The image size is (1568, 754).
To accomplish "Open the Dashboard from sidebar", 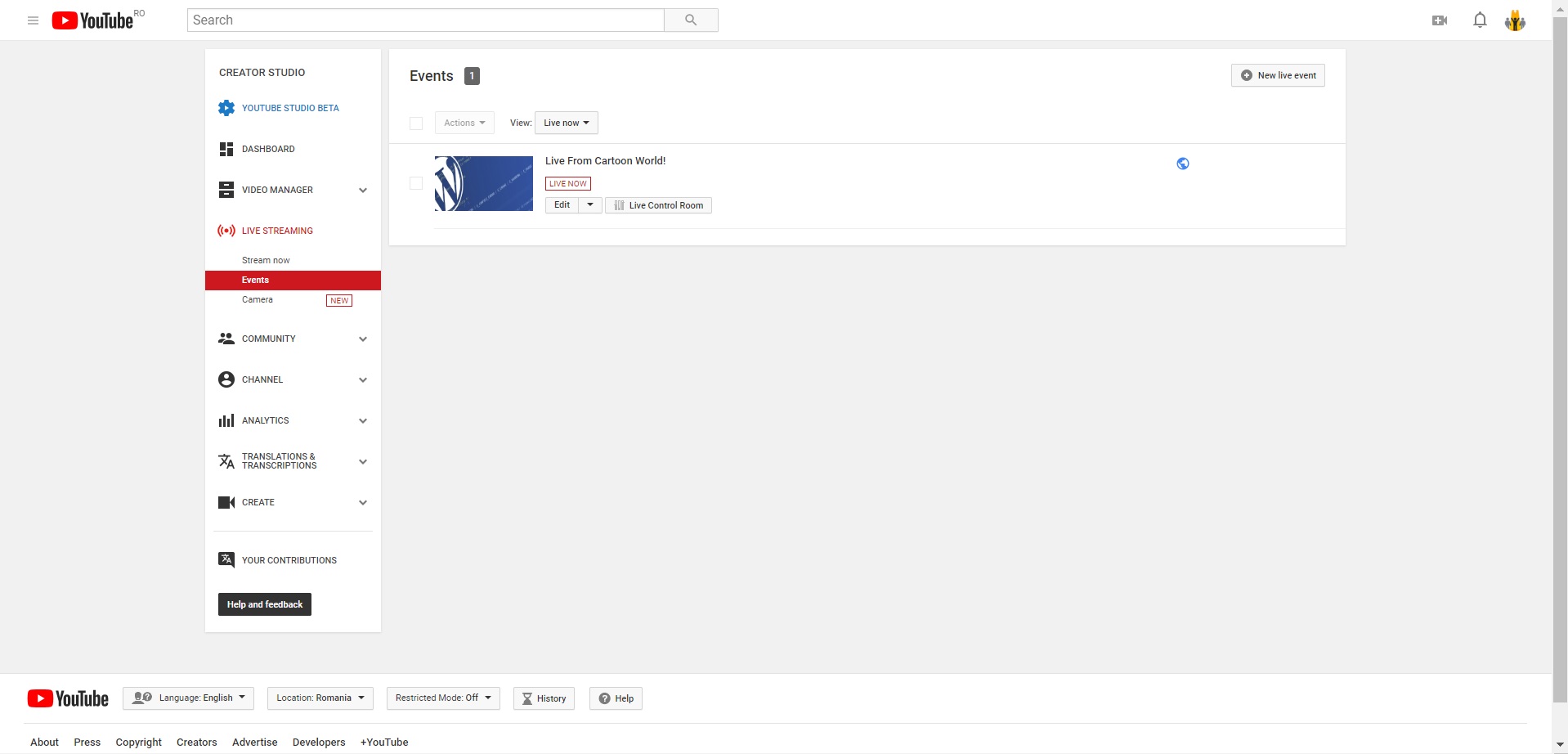I will tap(268, 149).
